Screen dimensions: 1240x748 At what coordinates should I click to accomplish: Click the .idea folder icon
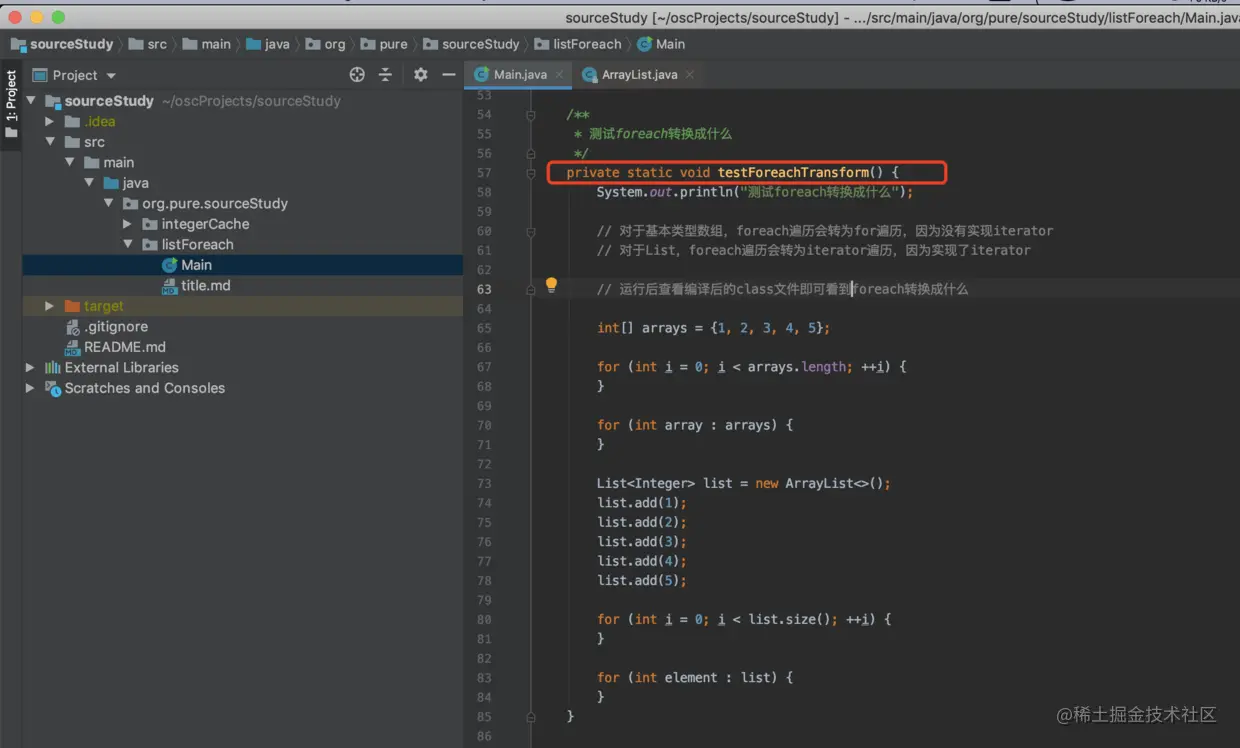pos(72,121)
